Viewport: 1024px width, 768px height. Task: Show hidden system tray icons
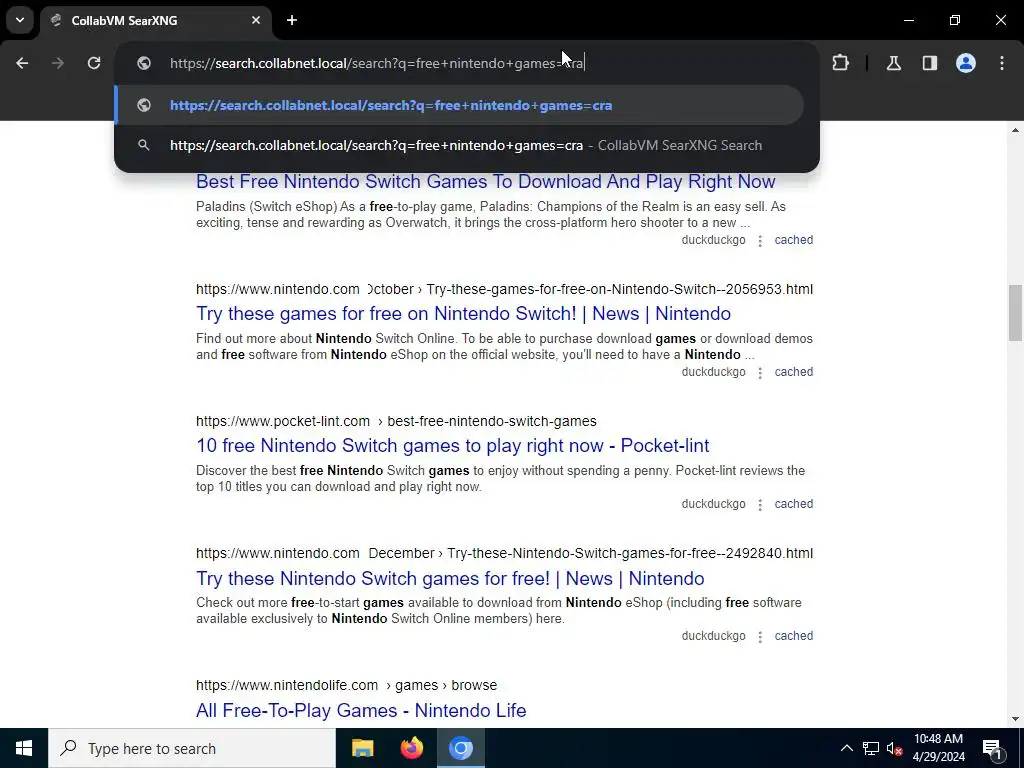click(846, 748)
